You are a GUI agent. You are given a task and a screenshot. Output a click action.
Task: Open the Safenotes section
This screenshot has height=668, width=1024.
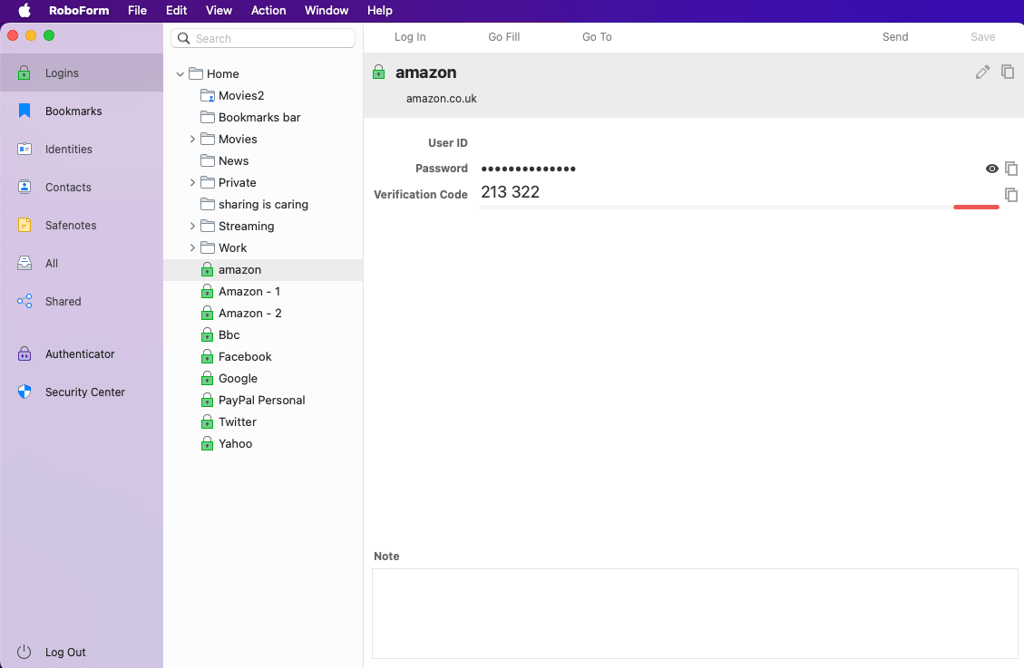[x=81, y=225]
